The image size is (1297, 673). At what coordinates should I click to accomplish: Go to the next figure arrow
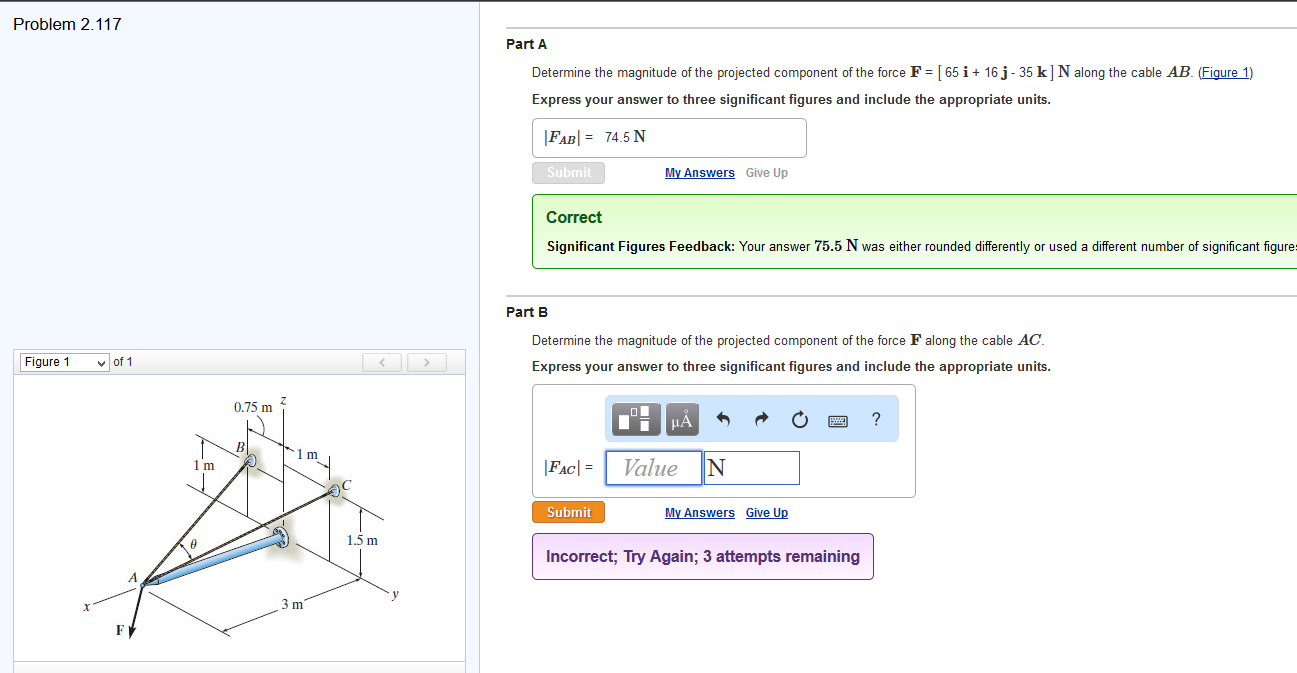[426, 362]
